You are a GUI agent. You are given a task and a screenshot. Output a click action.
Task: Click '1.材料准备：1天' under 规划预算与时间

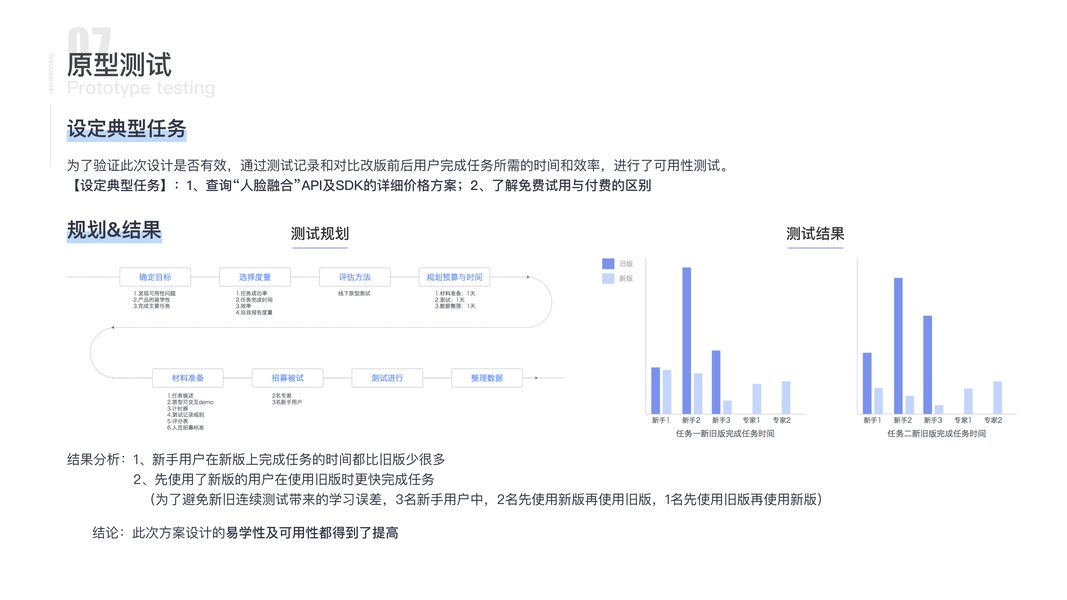(x=455, y=294)
